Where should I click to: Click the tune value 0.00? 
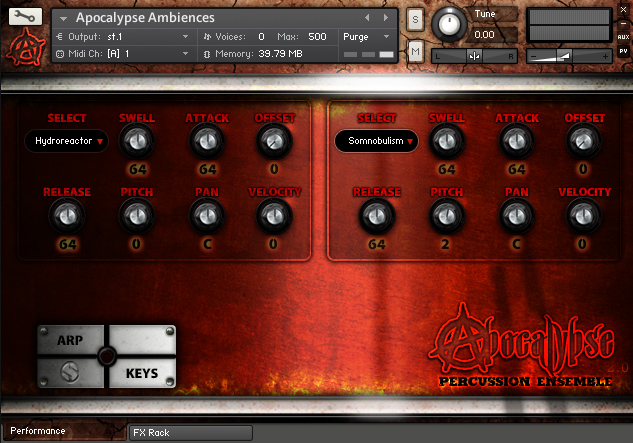[x=484, y=35]
